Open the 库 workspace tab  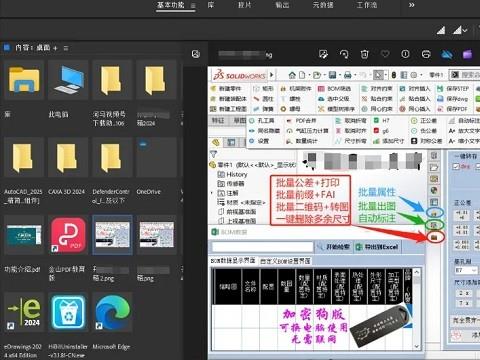pos(211,5)
